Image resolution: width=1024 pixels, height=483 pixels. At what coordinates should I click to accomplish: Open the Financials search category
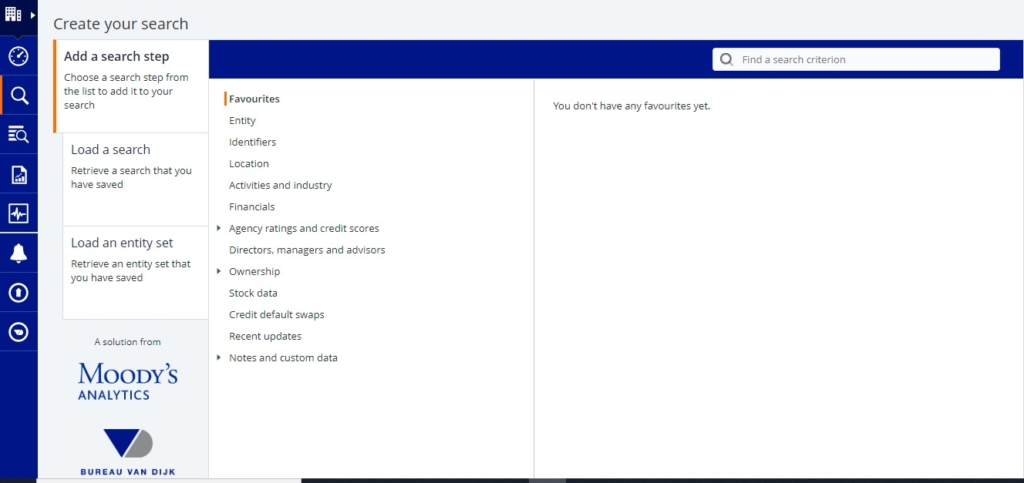click(x=251, y=207)
